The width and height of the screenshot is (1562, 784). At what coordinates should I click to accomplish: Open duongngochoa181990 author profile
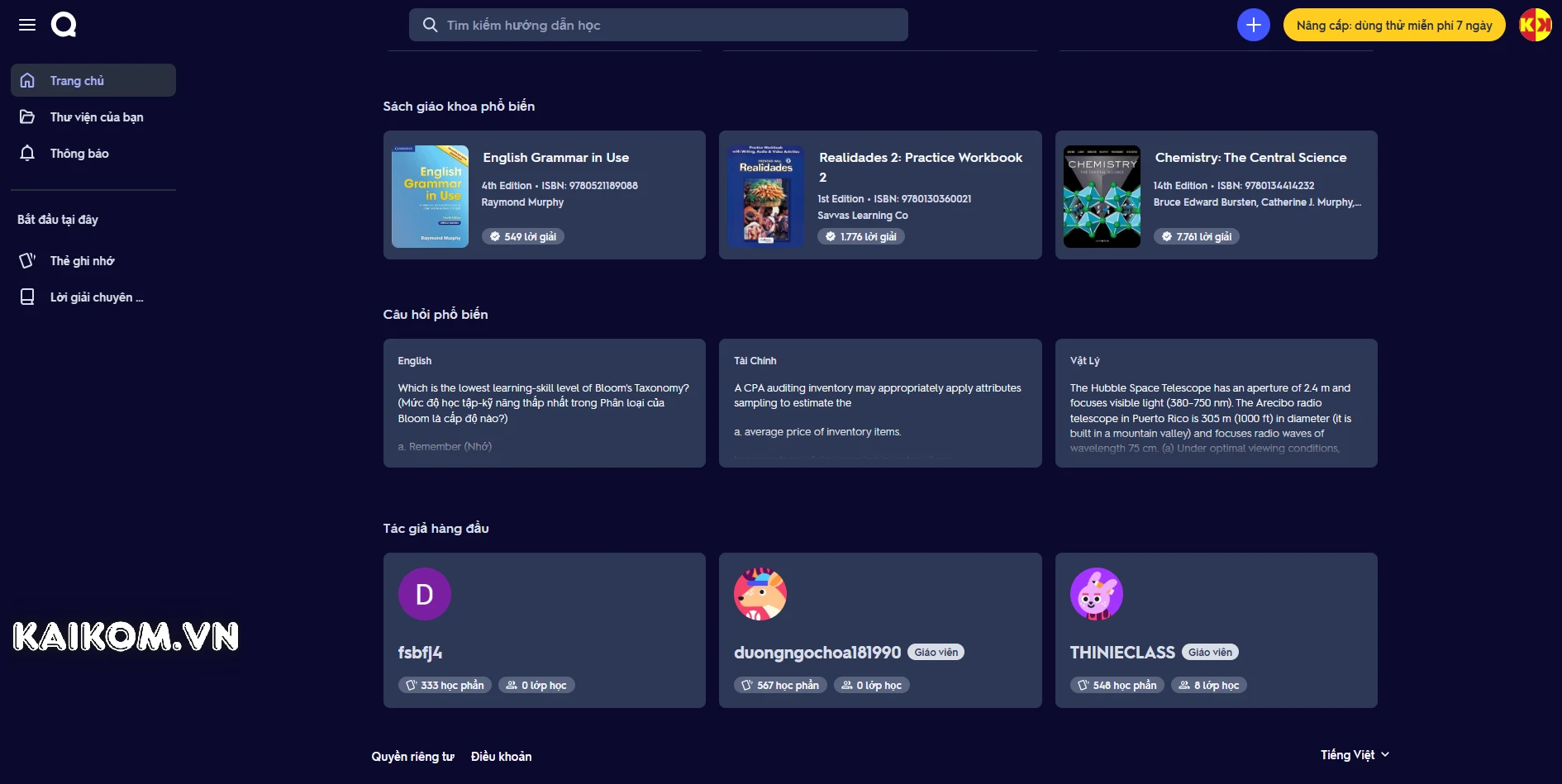click(817, 653)
